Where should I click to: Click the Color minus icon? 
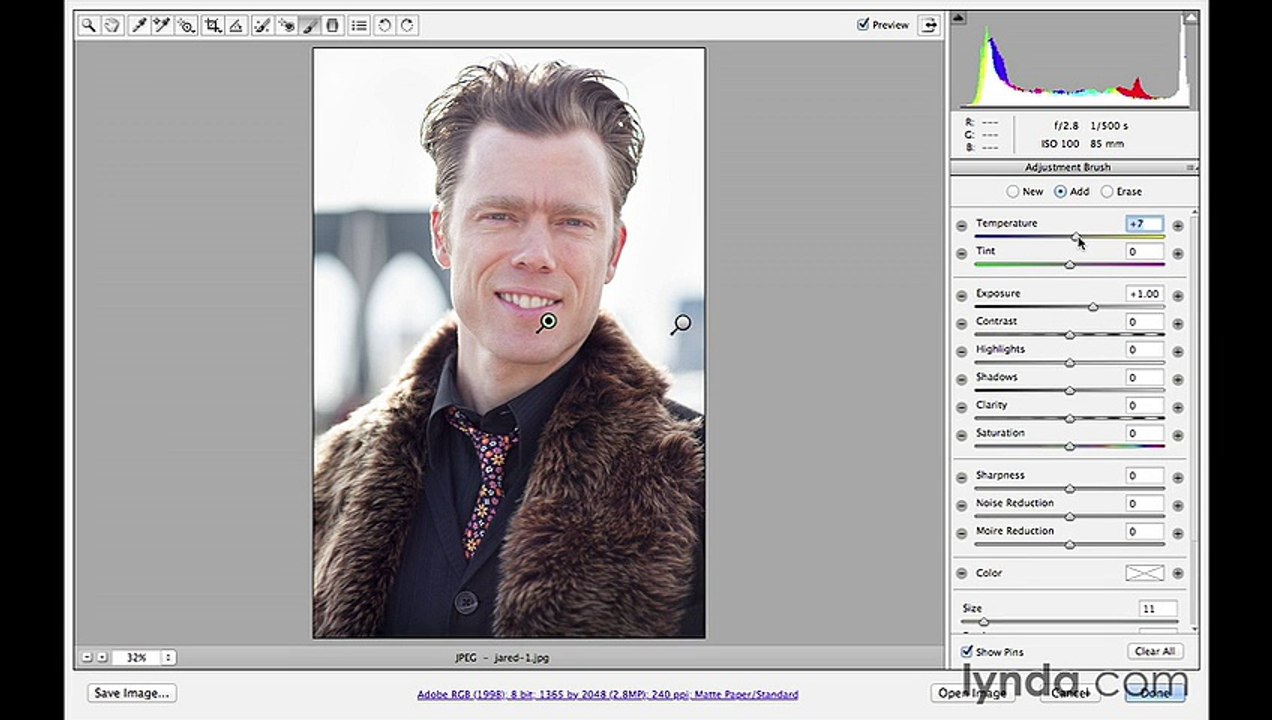961,573
